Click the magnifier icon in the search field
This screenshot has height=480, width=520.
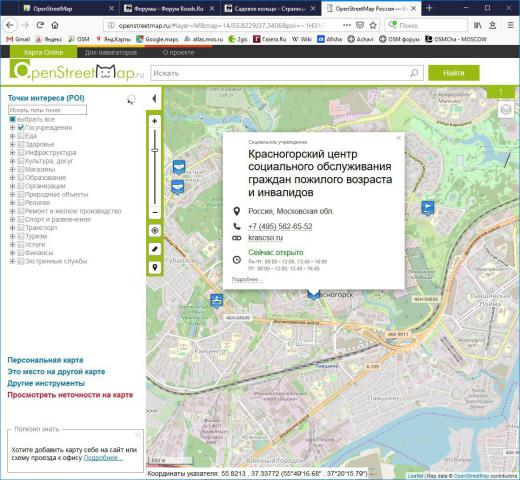click(414, 73)
